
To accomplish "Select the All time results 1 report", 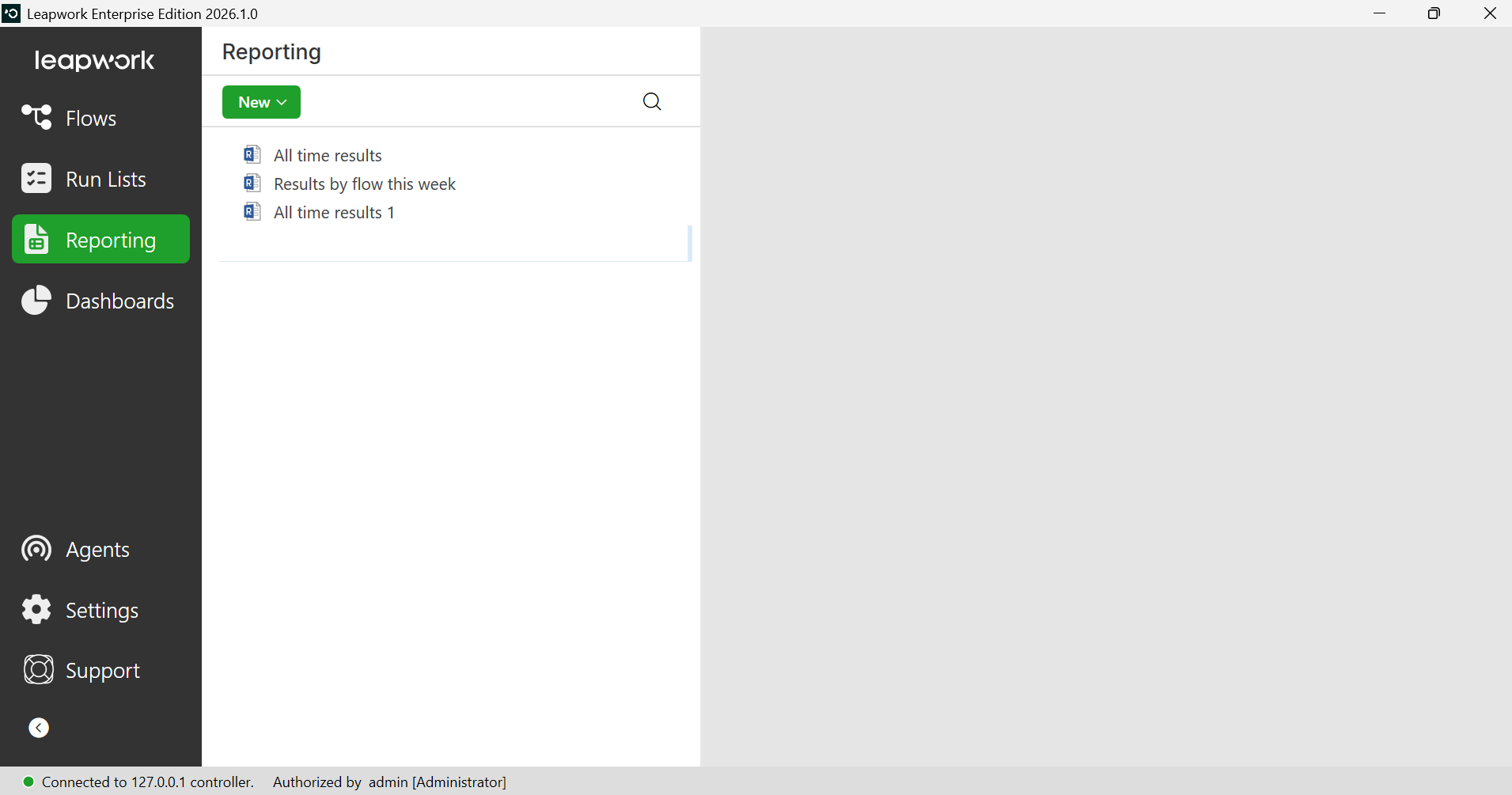I will 334,212.
